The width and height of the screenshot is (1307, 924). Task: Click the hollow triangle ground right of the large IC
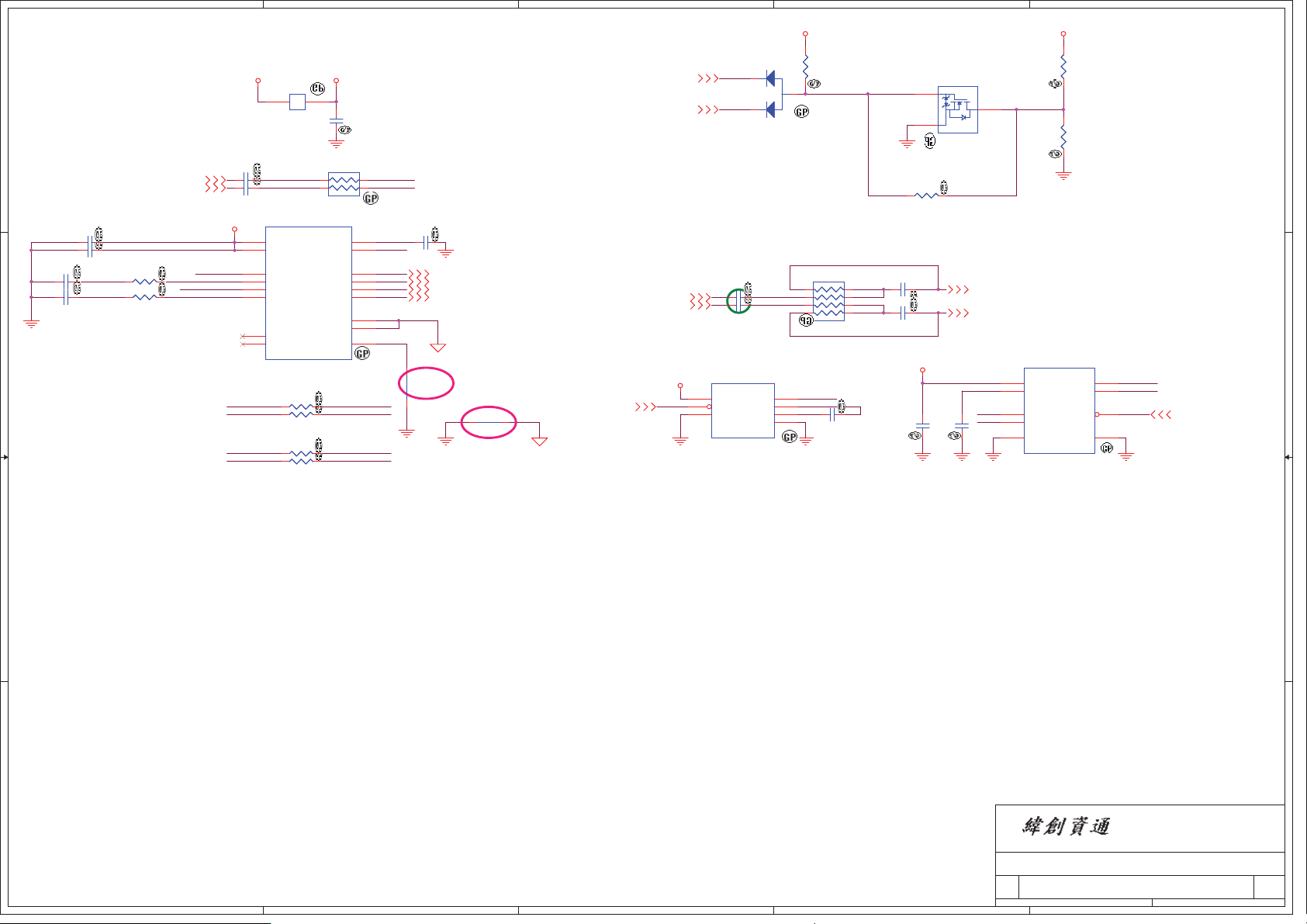(438, 348)
